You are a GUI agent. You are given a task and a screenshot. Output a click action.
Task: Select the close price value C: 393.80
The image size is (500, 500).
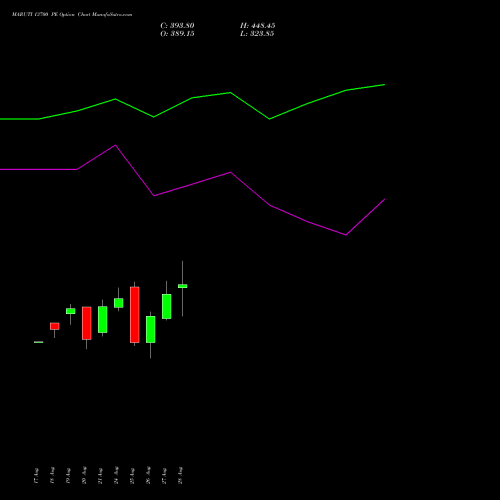[x=177, y=26]
